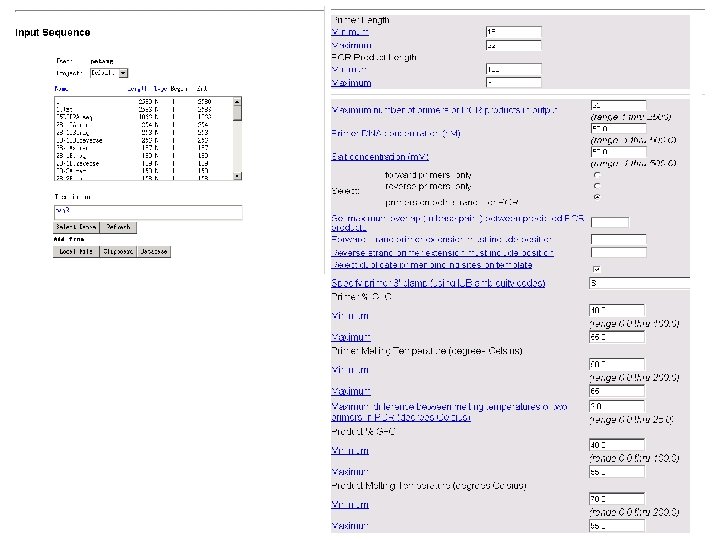Click PCR Product Length Minimum field
The width and height of the screenshot is (720, 540).
pos(513,69)
